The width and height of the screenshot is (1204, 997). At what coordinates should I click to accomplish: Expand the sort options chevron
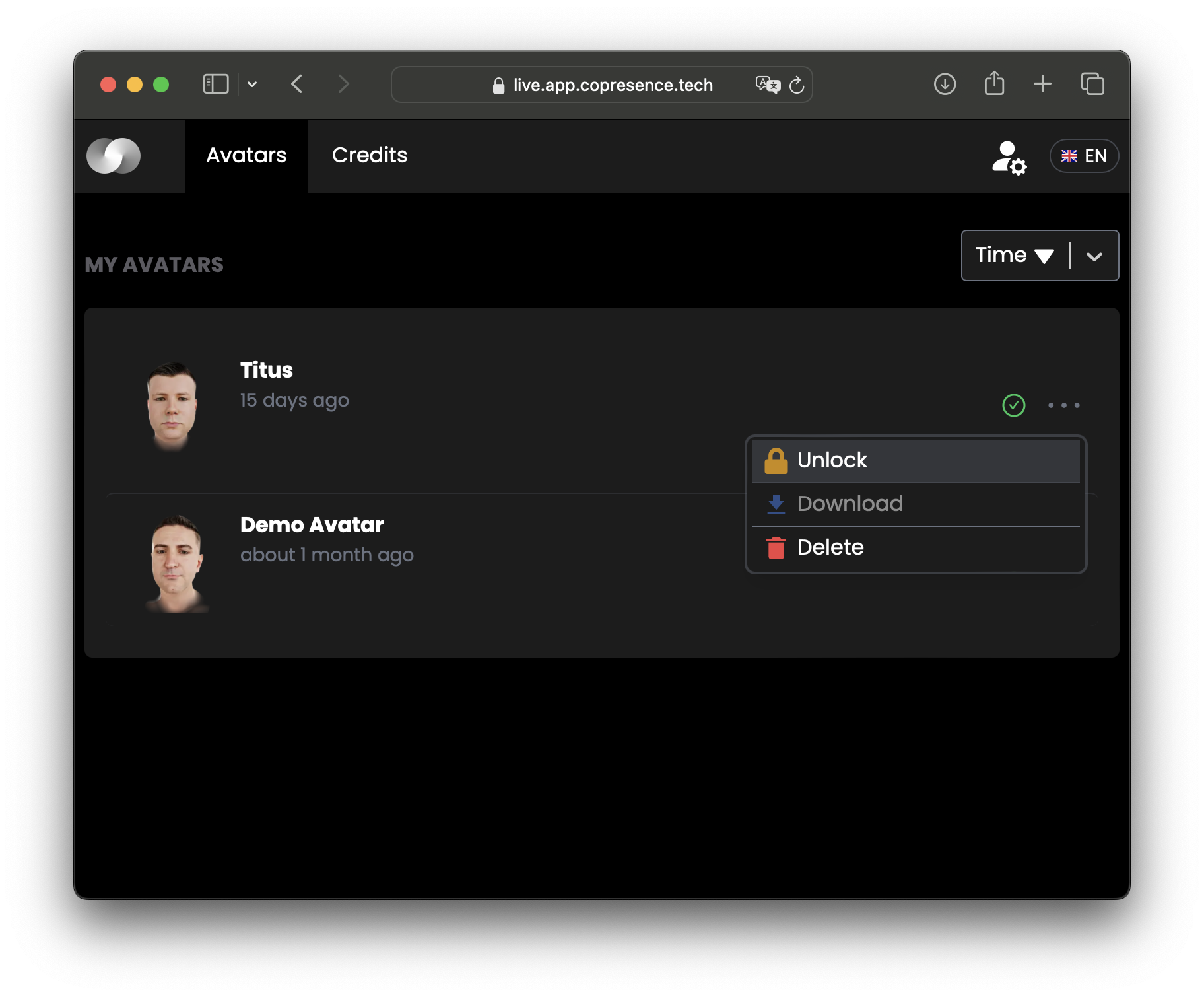(1094, 257)
